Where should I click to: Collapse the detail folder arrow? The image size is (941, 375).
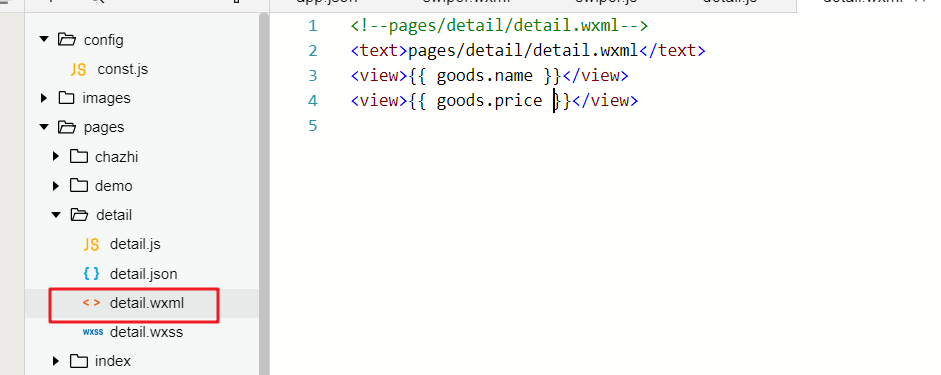(56, 215)
